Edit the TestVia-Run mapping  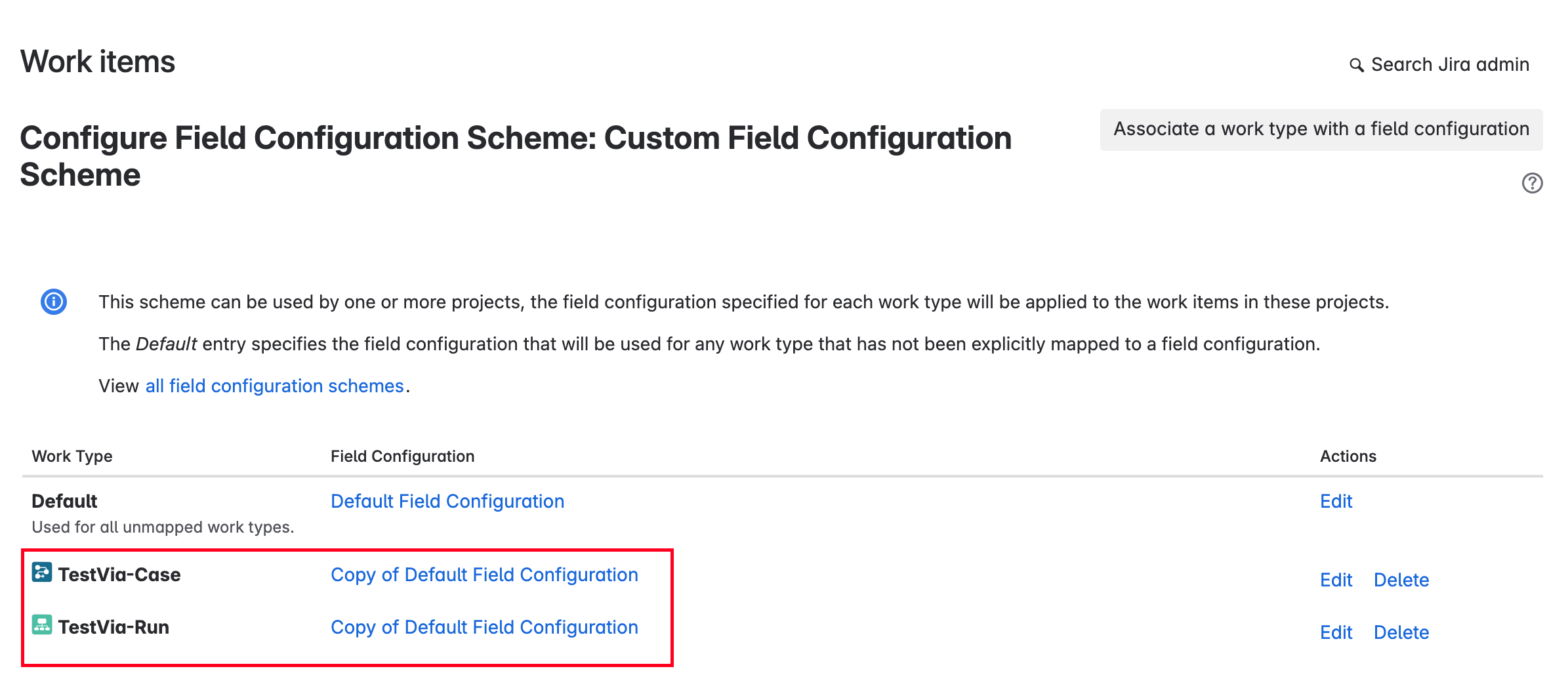(x=1336, y=632)
